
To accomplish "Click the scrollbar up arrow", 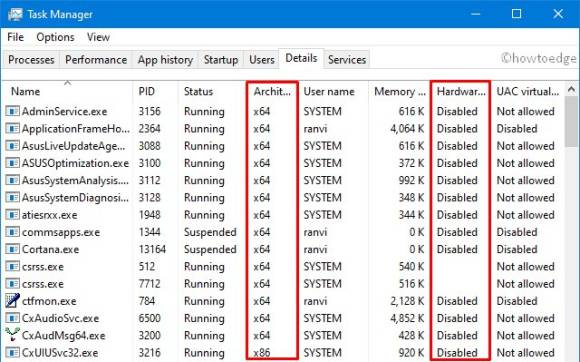I will pos(571,89).
